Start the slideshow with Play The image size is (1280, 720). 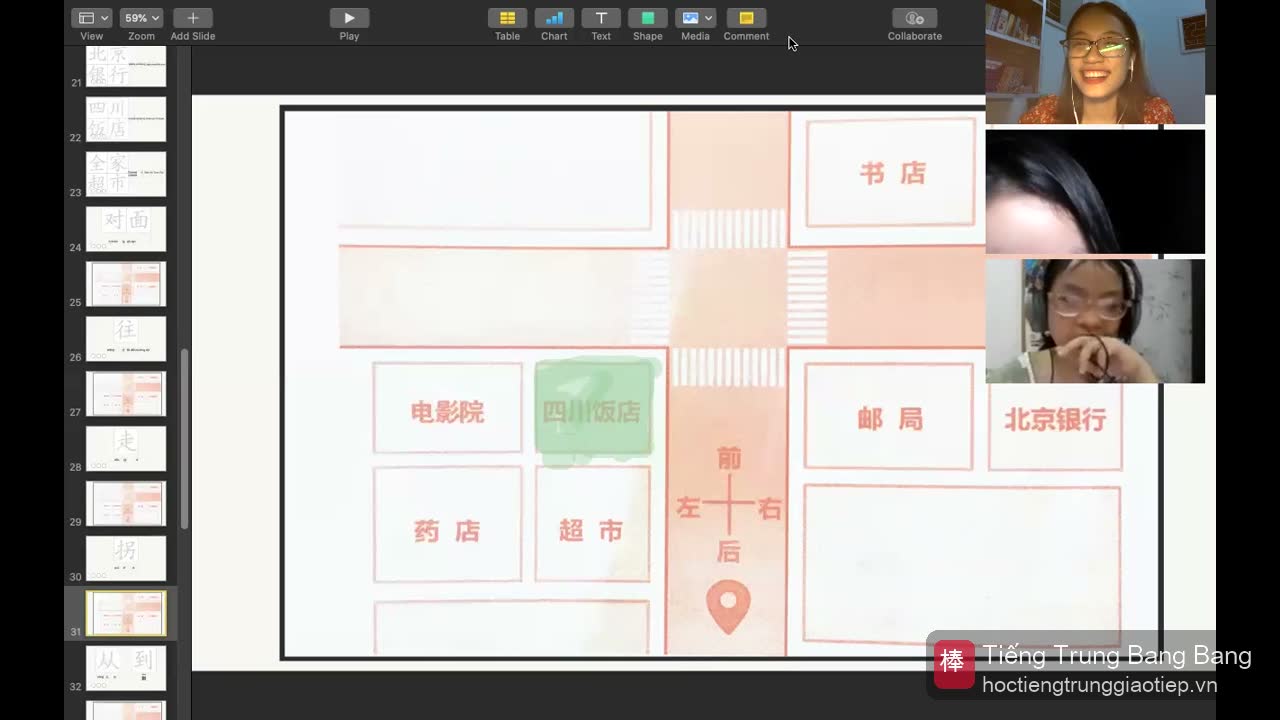pyautogui.click(x=349, y=18)
